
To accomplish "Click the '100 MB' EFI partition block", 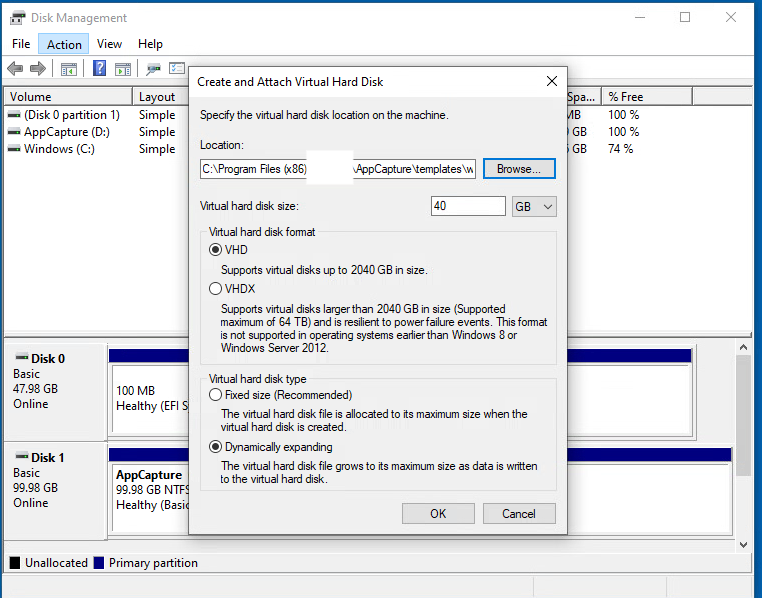I will click(x=151, y=398).
